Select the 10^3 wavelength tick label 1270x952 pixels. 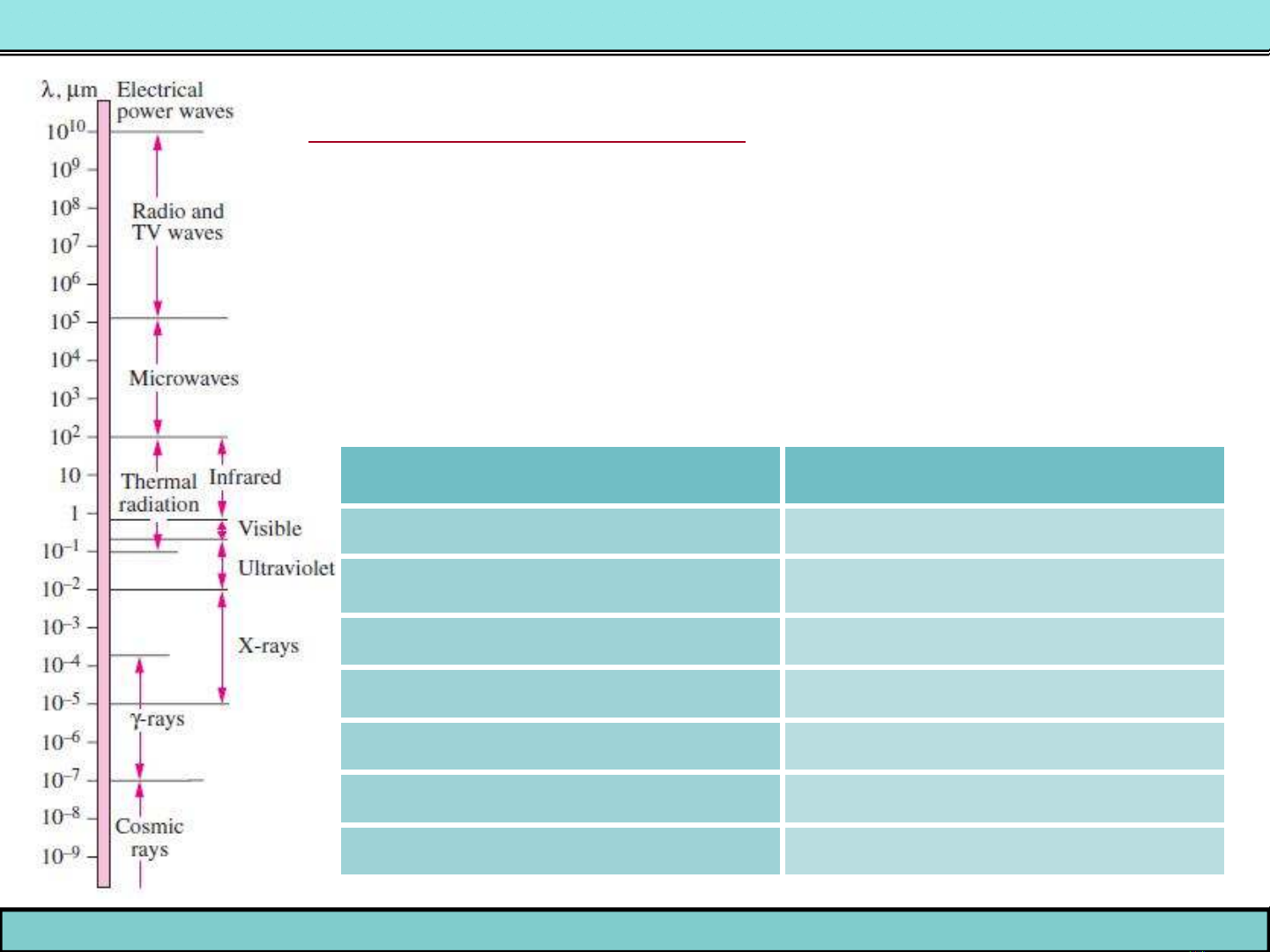click(x=65, y=398)
